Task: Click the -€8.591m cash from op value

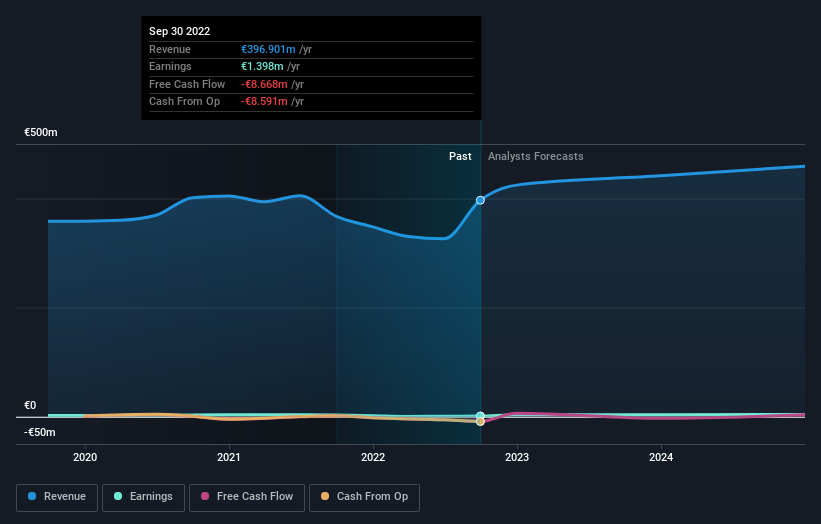Action: pyautogui.click(x=264, y=102)
